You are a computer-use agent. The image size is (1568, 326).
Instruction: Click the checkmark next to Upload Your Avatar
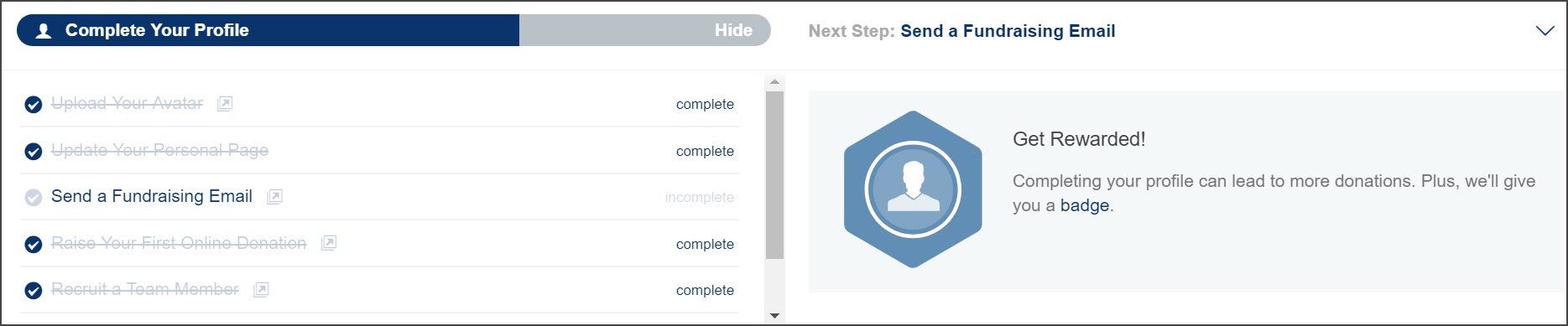[34, 105]
